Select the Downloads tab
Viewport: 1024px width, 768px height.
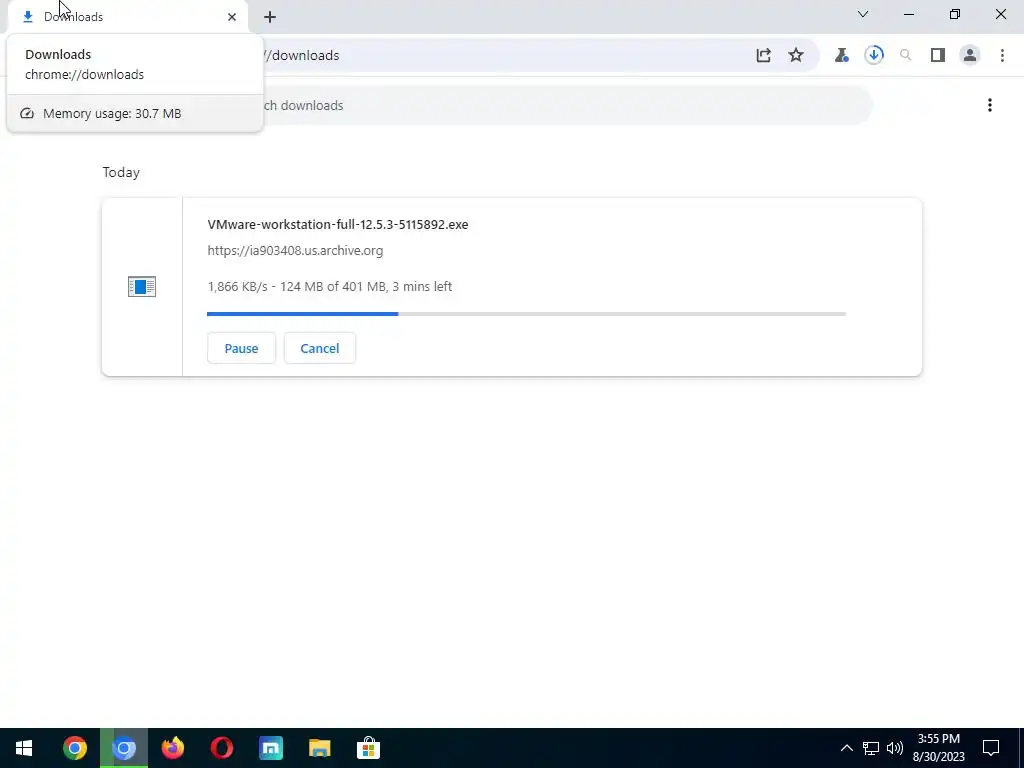[127, 17]
